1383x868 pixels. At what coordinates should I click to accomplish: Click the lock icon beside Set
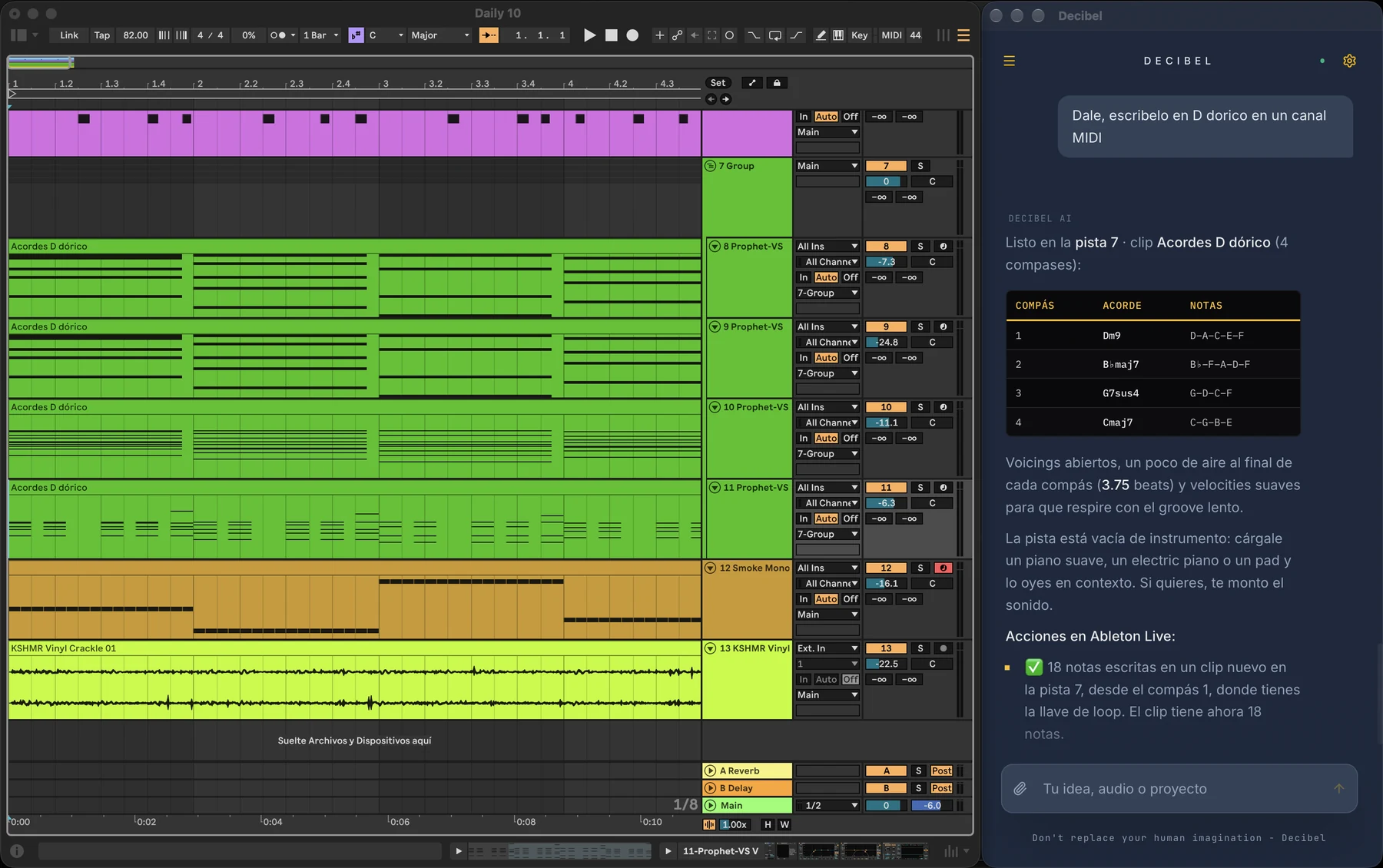coord(777,83)
